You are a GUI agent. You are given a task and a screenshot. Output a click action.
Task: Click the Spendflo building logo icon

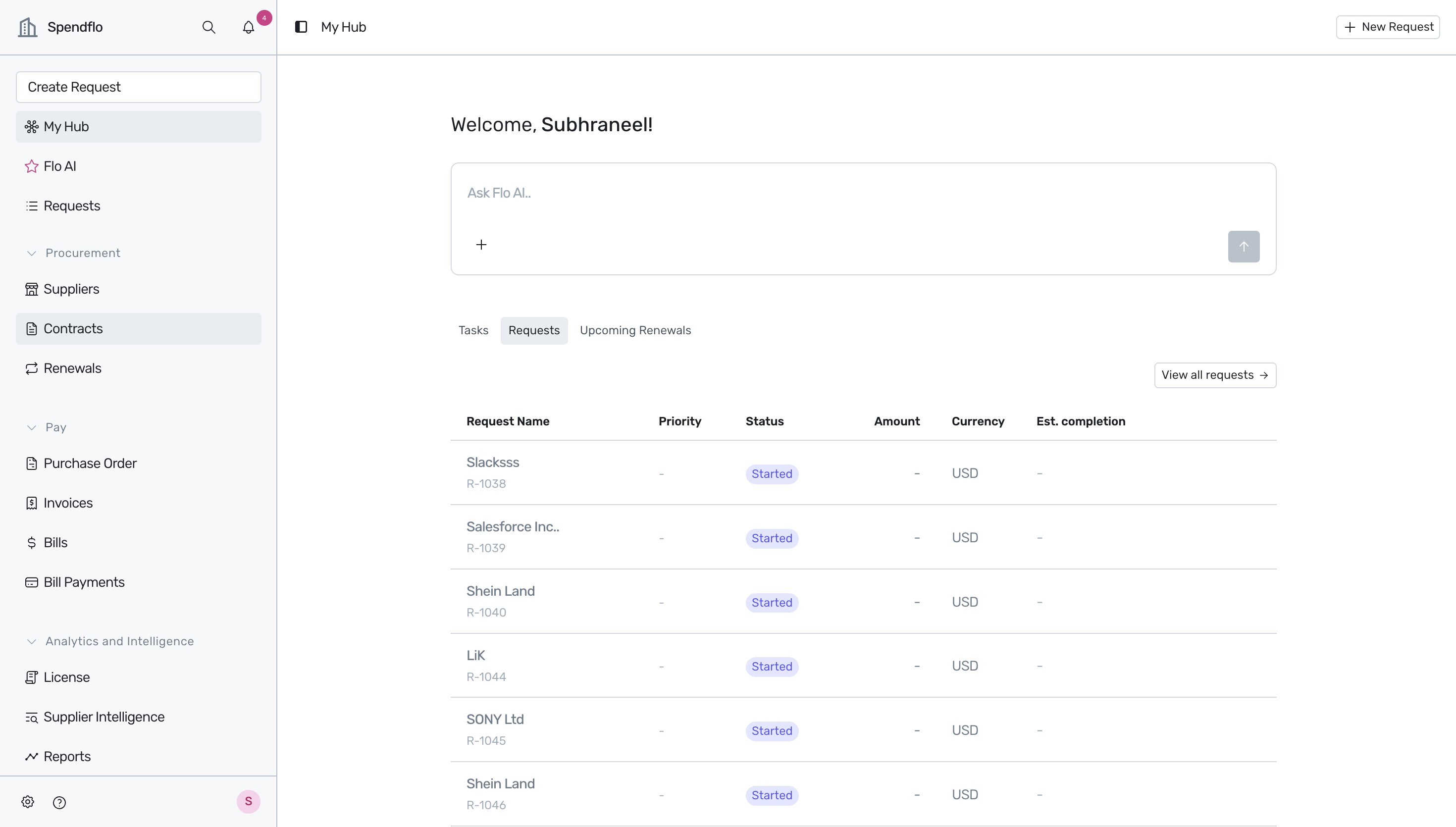point(27,27)
